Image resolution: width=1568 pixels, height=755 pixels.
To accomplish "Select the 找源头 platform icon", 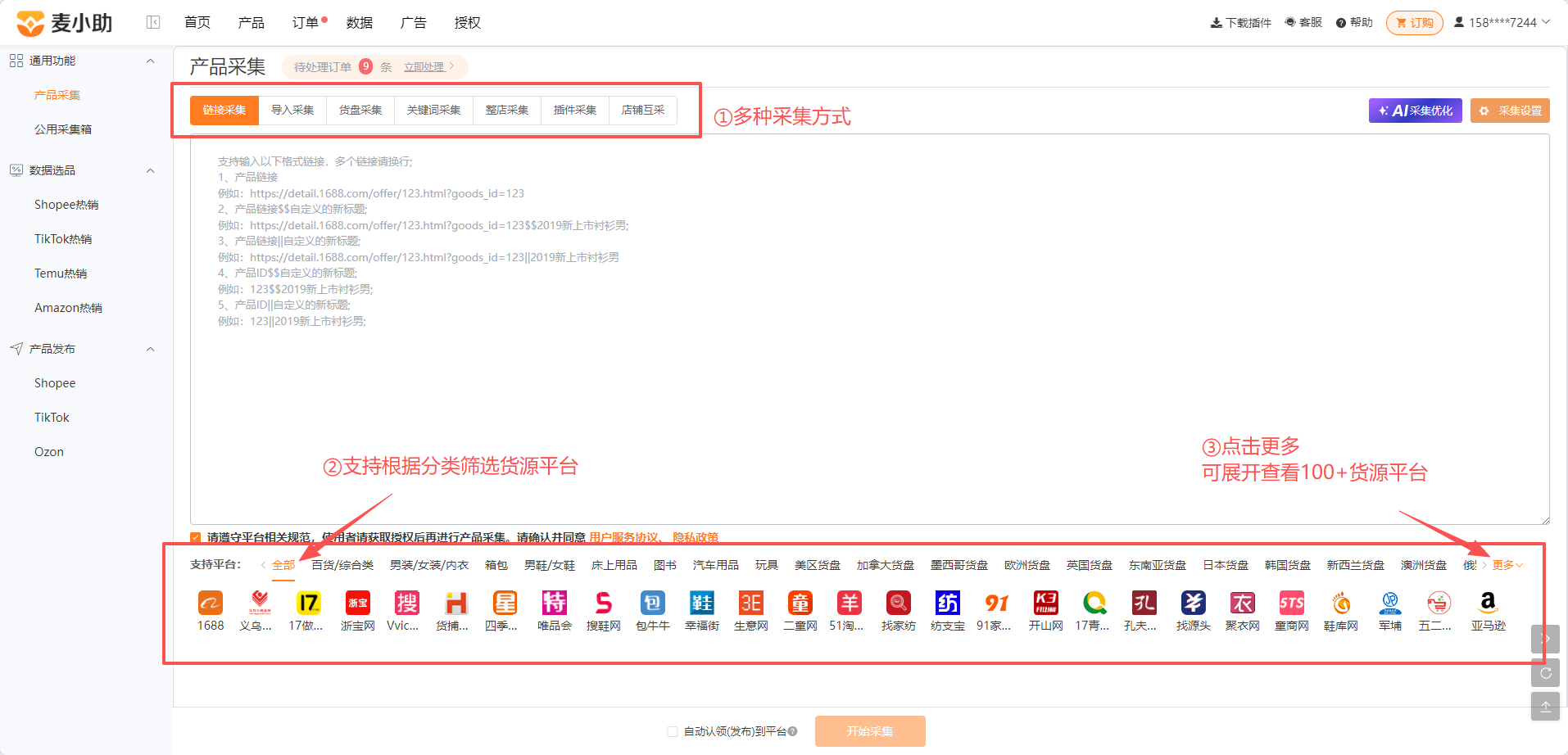I will tap(1194, 604).
